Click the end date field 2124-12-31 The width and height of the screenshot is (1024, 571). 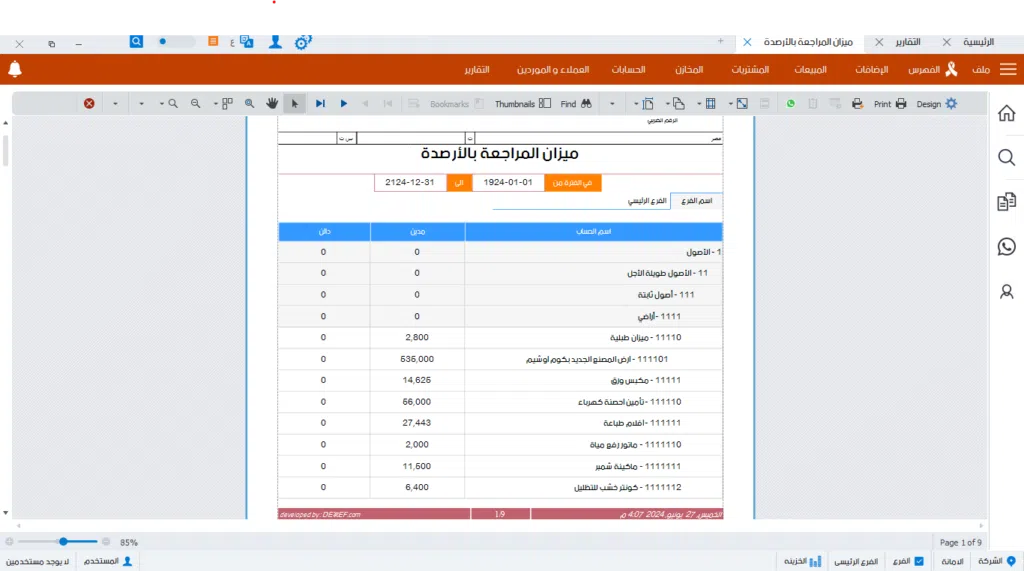(409, 182)
